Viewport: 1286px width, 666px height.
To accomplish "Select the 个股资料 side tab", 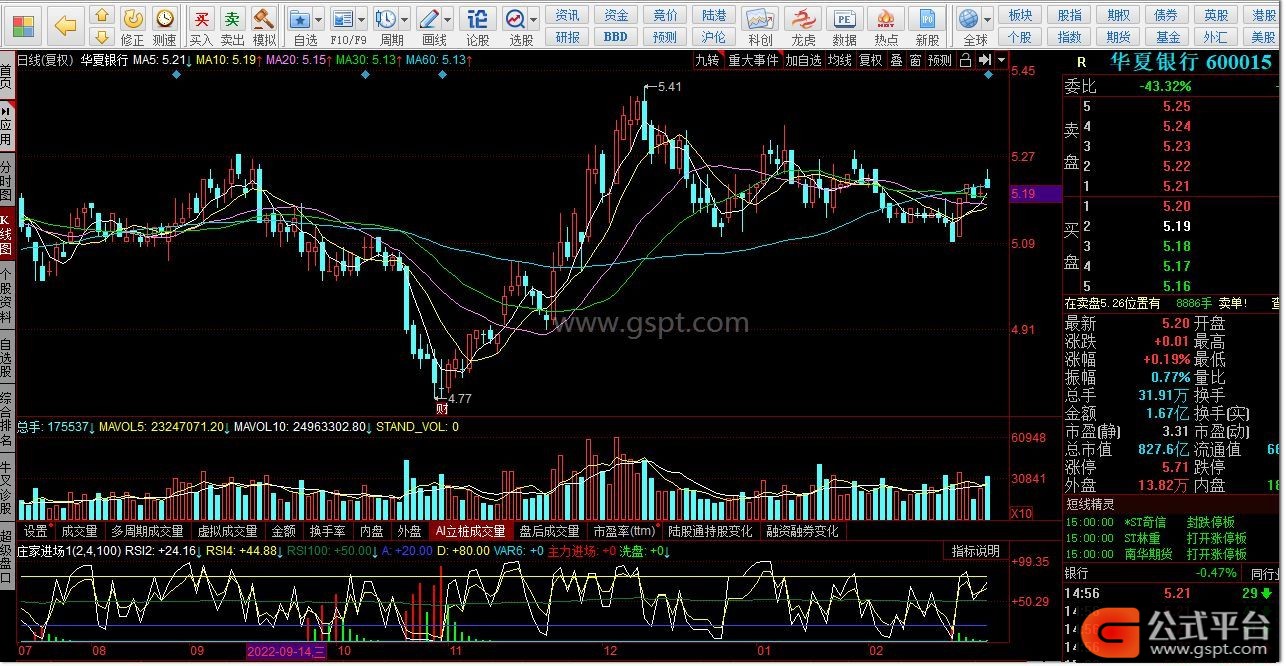I will tap(7, 297).
